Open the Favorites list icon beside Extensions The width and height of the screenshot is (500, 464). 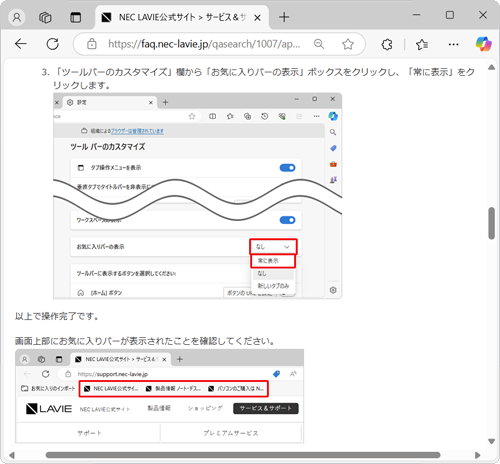422,44
